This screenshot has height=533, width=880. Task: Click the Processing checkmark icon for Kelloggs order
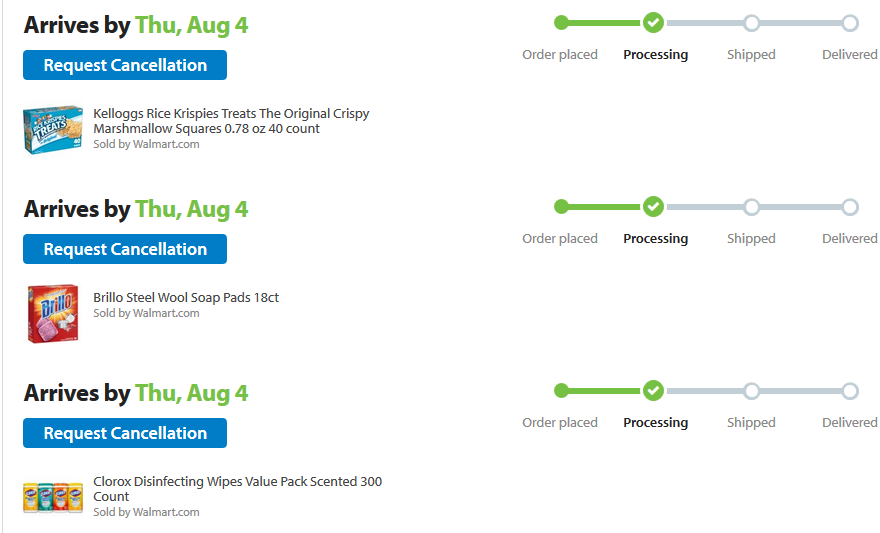point(653,23)
